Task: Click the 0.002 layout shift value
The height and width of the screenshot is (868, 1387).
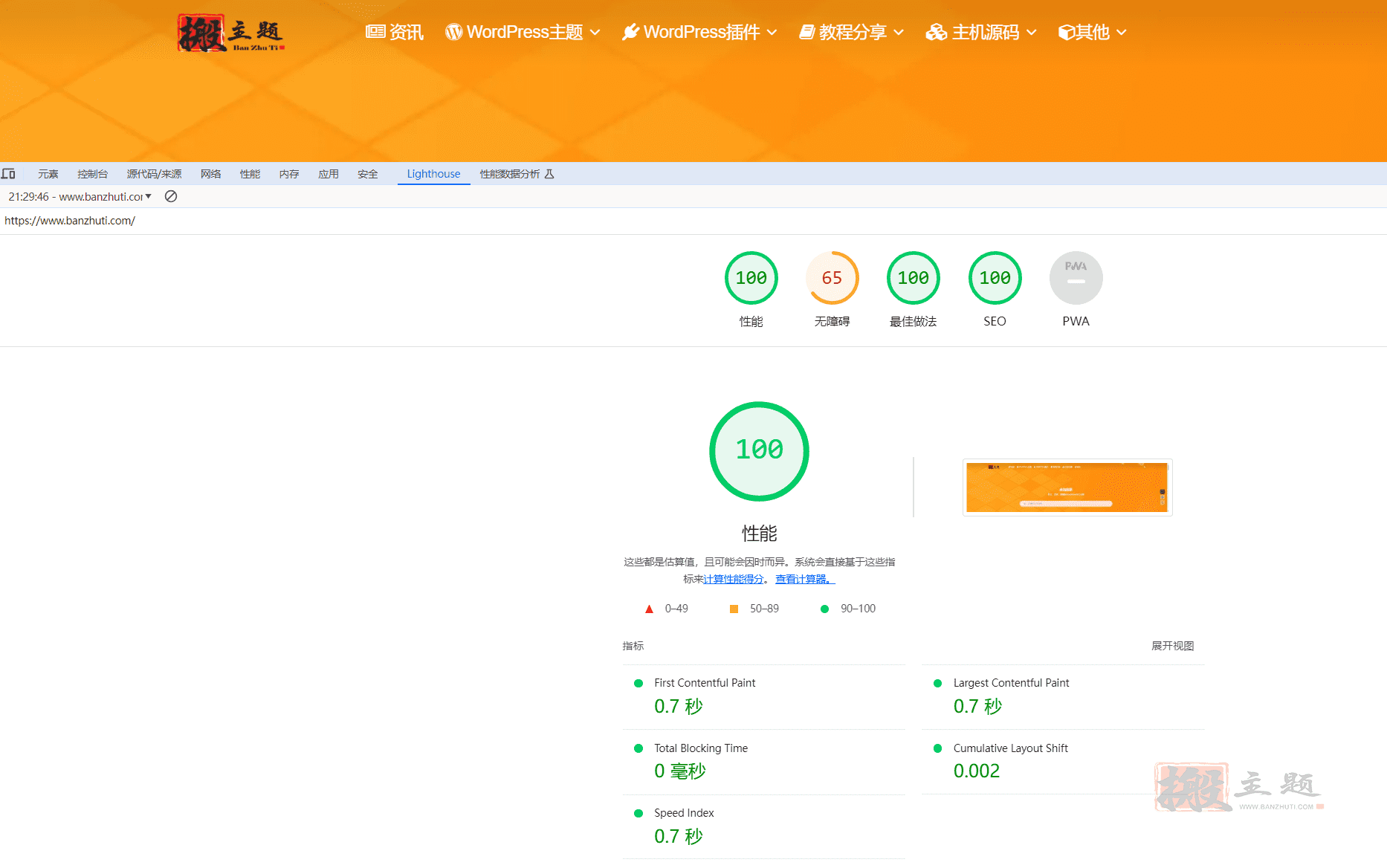Action: (976, 771)
